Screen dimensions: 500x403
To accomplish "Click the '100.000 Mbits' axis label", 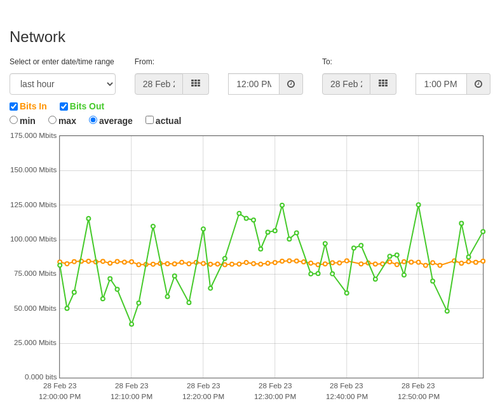I will pos(33,239).
